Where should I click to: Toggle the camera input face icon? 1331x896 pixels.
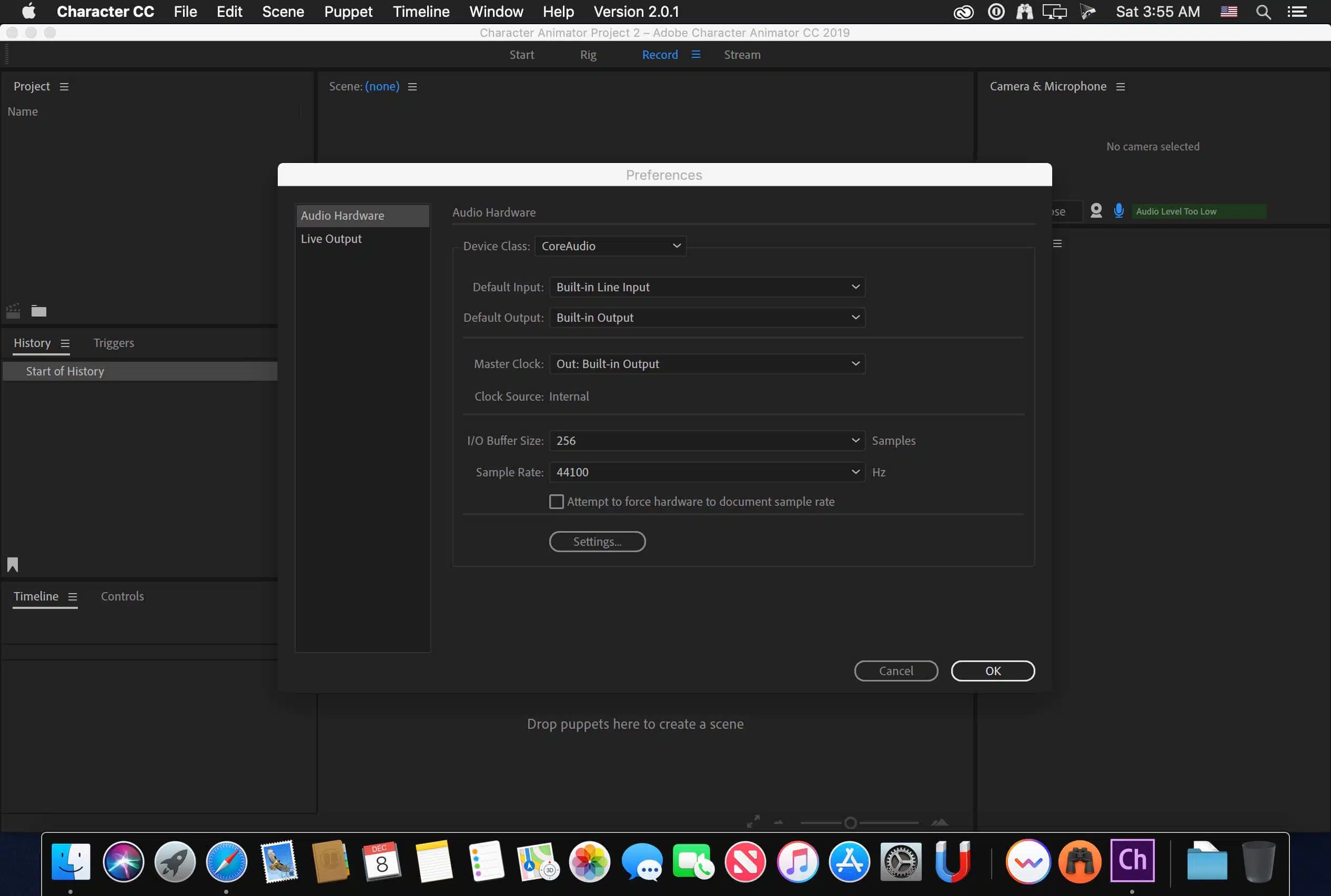coord(1096,211)
